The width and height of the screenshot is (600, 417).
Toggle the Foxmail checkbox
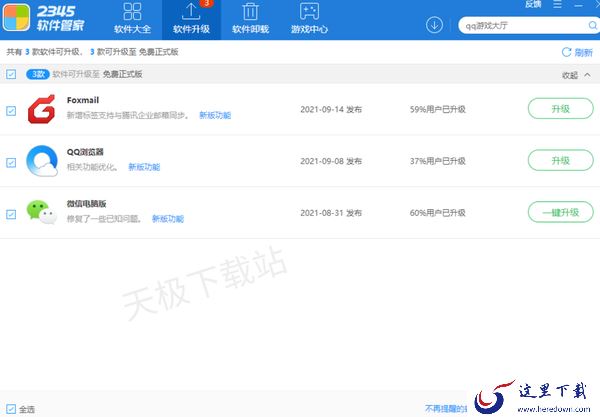[11, 111]
